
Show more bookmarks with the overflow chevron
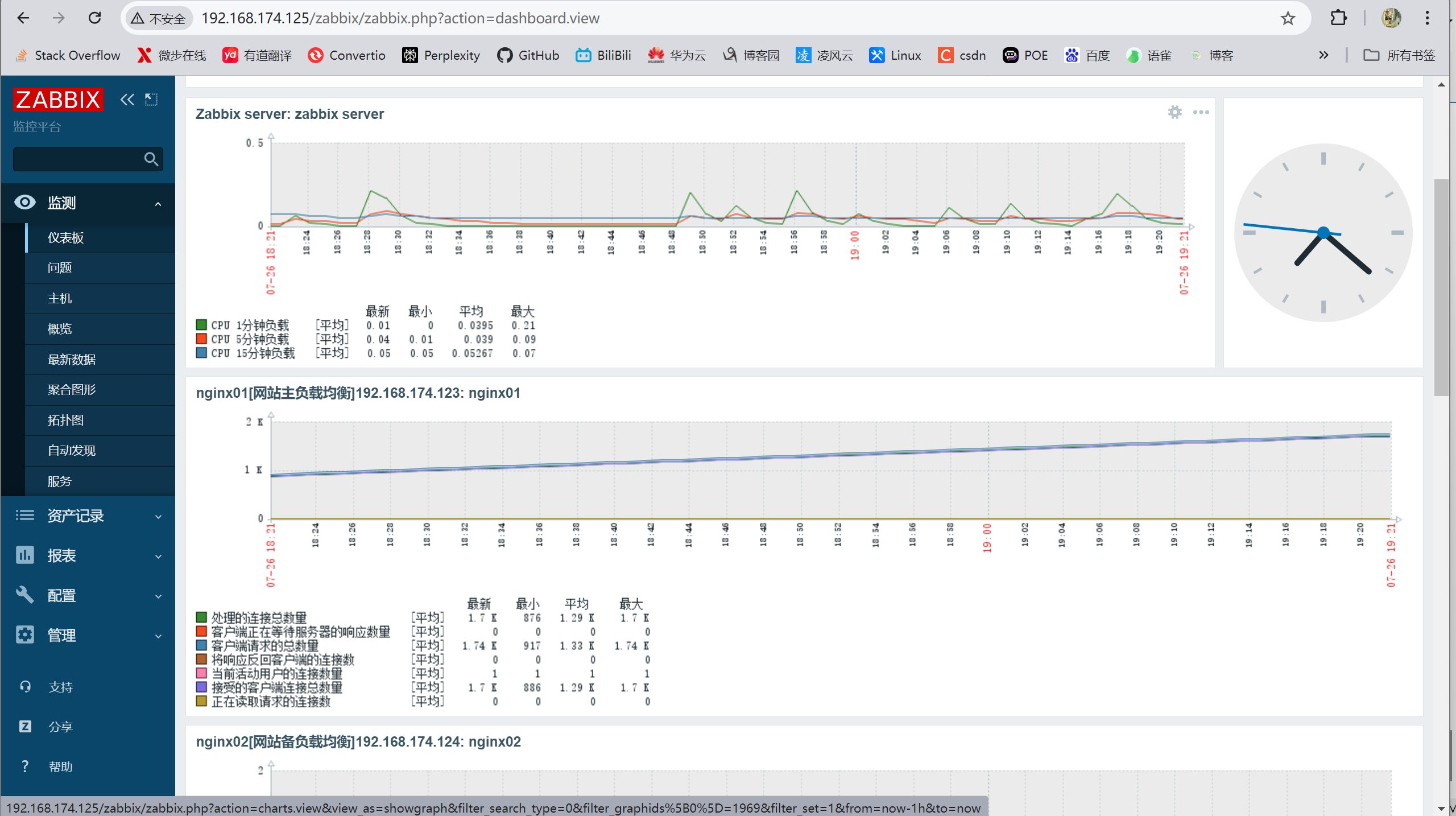[x=1323, y=55]
